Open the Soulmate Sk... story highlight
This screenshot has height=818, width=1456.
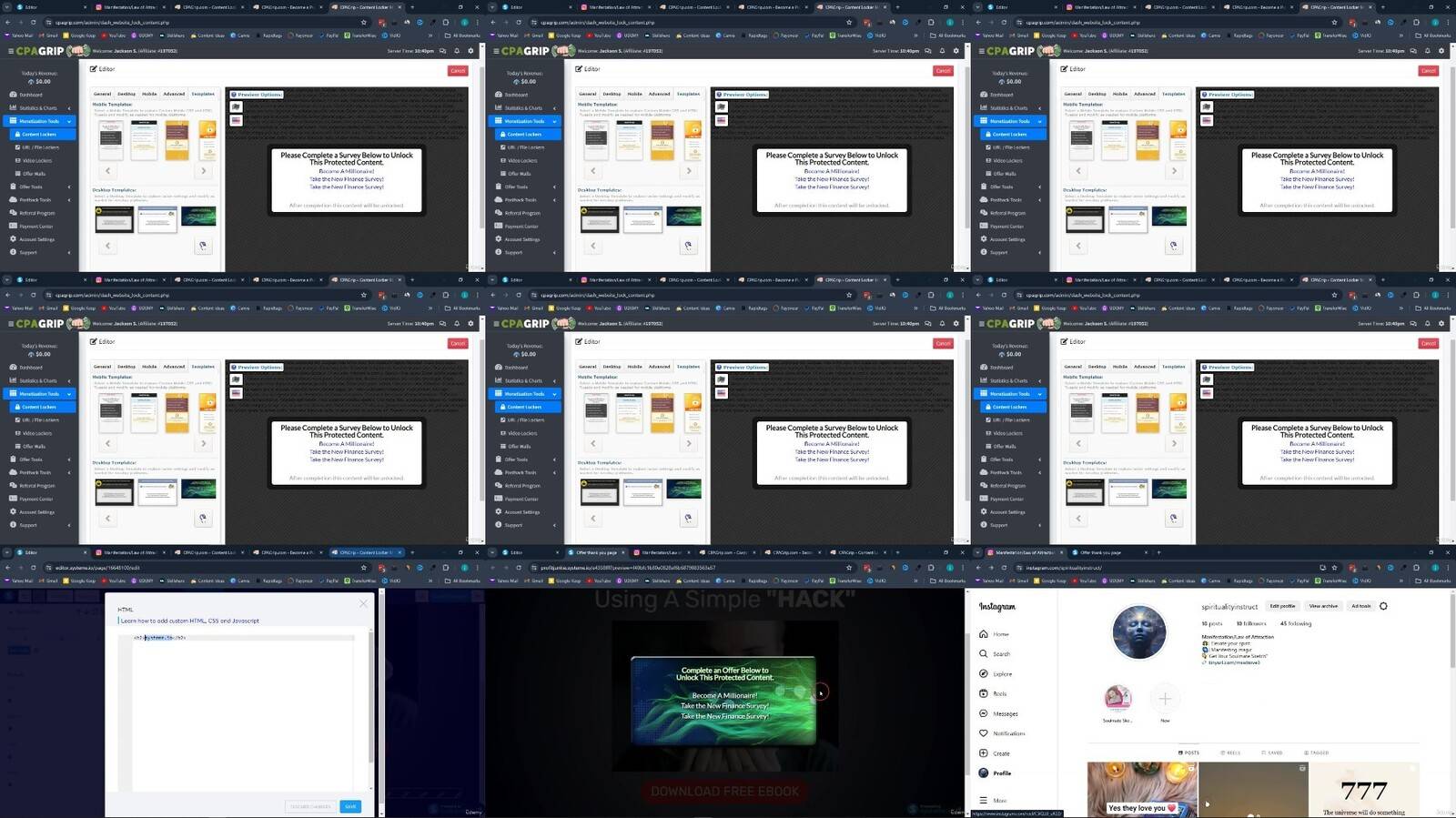(1117, 702)
